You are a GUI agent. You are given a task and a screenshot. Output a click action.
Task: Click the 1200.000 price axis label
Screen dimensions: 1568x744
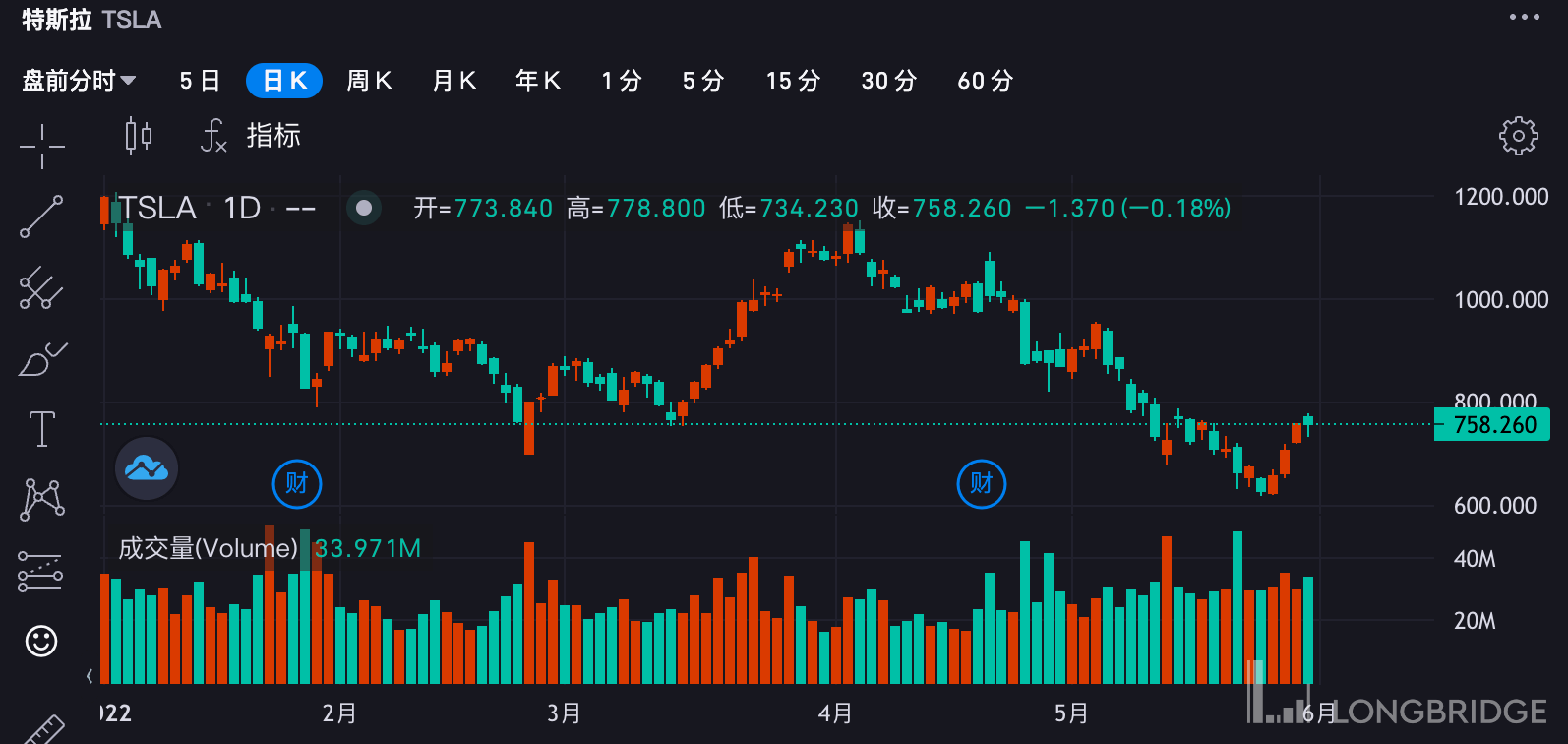tap(1501, 197)
